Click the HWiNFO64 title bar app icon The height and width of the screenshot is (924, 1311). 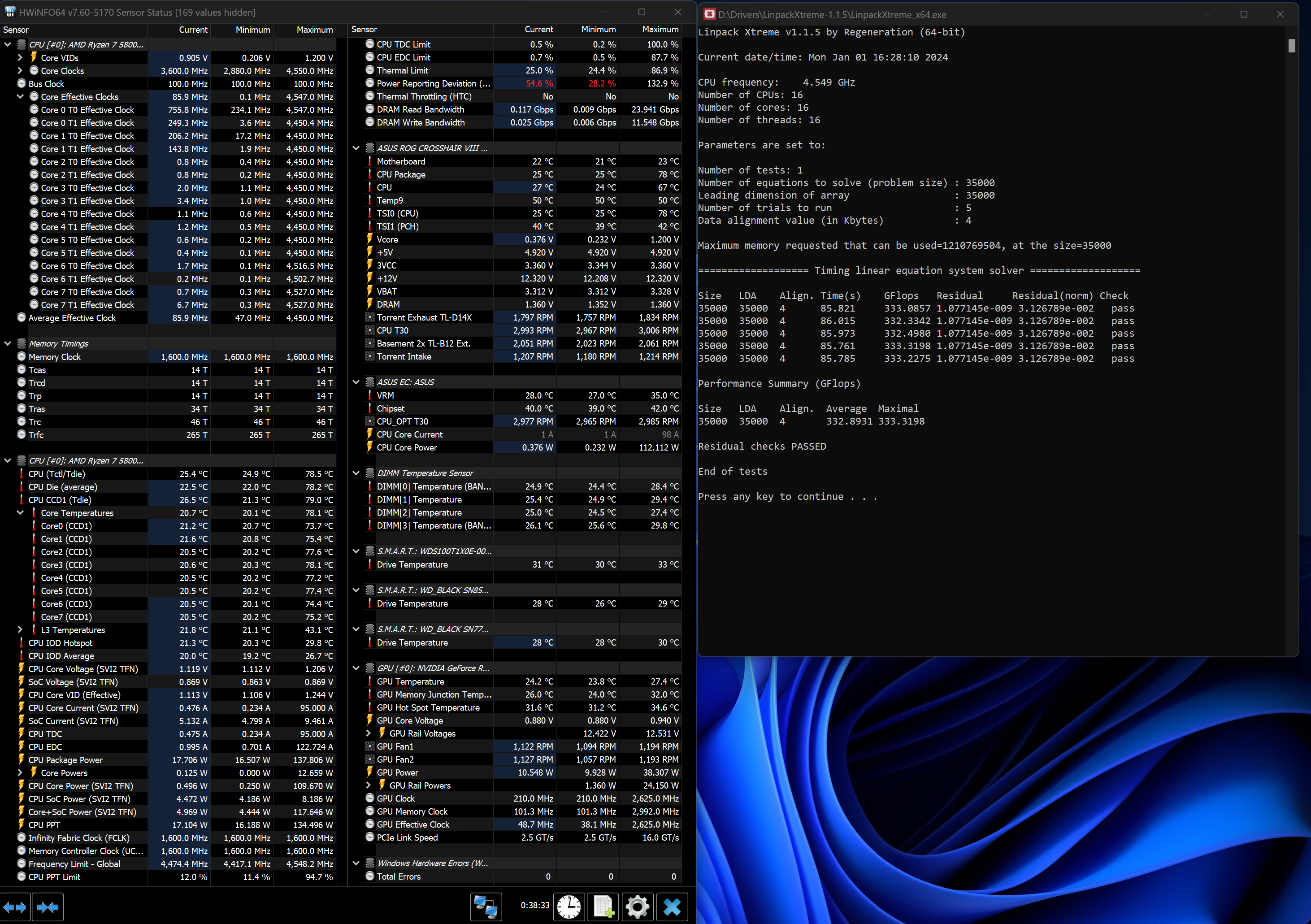10,12
